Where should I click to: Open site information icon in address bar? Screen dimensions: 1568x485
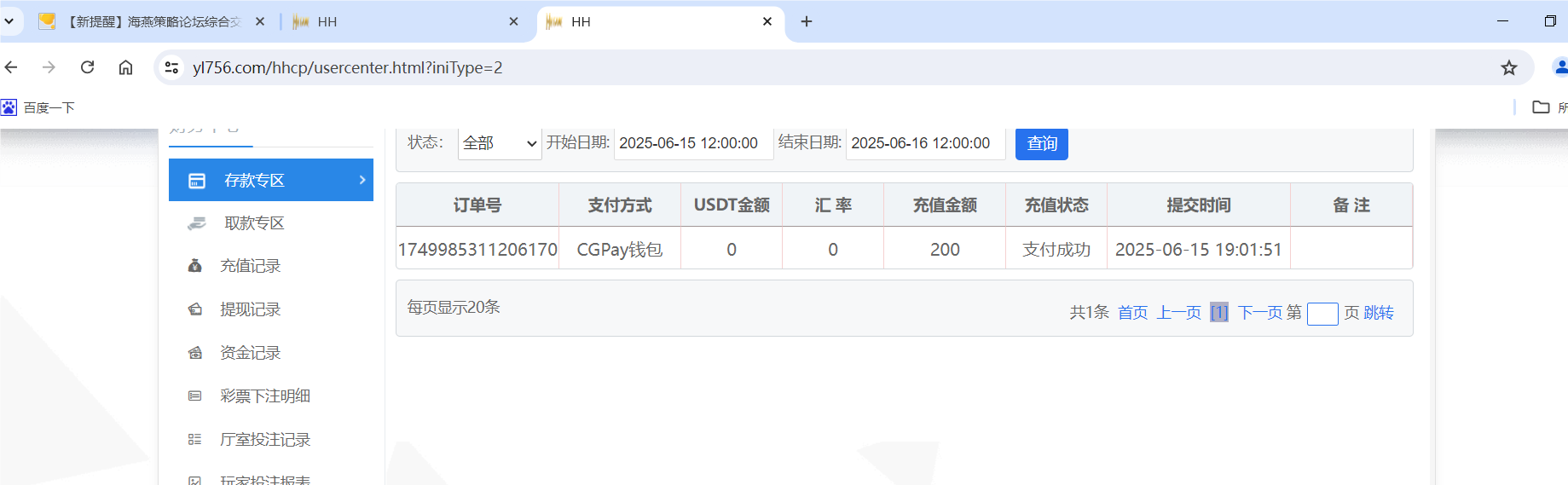click(x=171, y=67)
